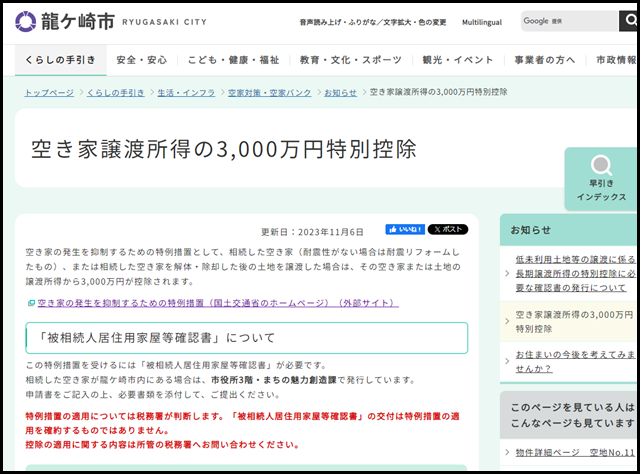This screenshot has height=474, width=640.
Task: Click the search magnifier button in header
Action: point(629,21)
